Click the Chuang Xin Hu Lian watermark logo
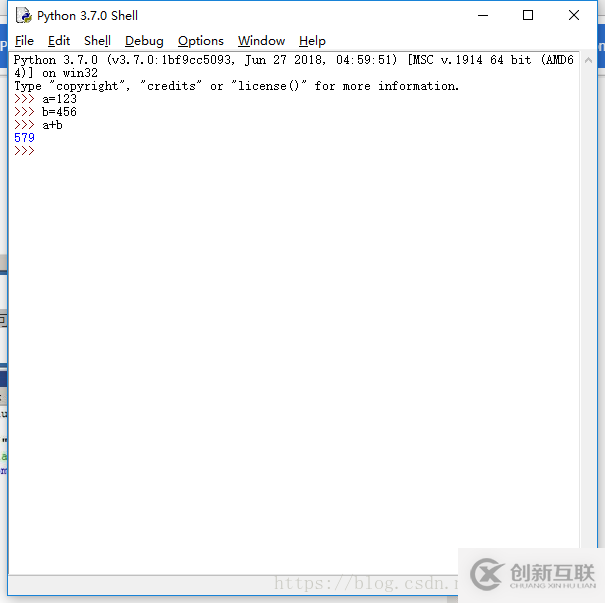This screenshot has width=605, height=603. (532, 574)
